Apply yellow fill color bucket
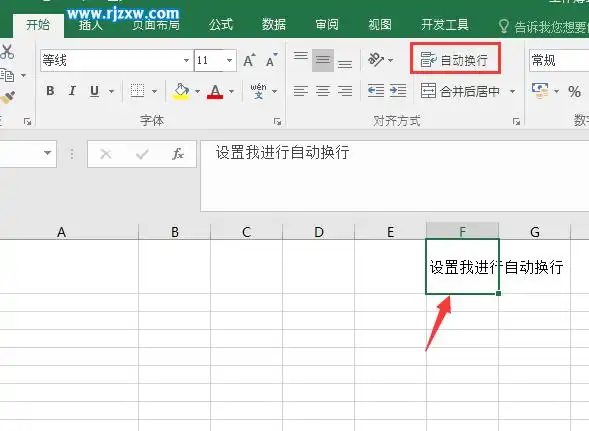589x431 pixels. (181, 91)
